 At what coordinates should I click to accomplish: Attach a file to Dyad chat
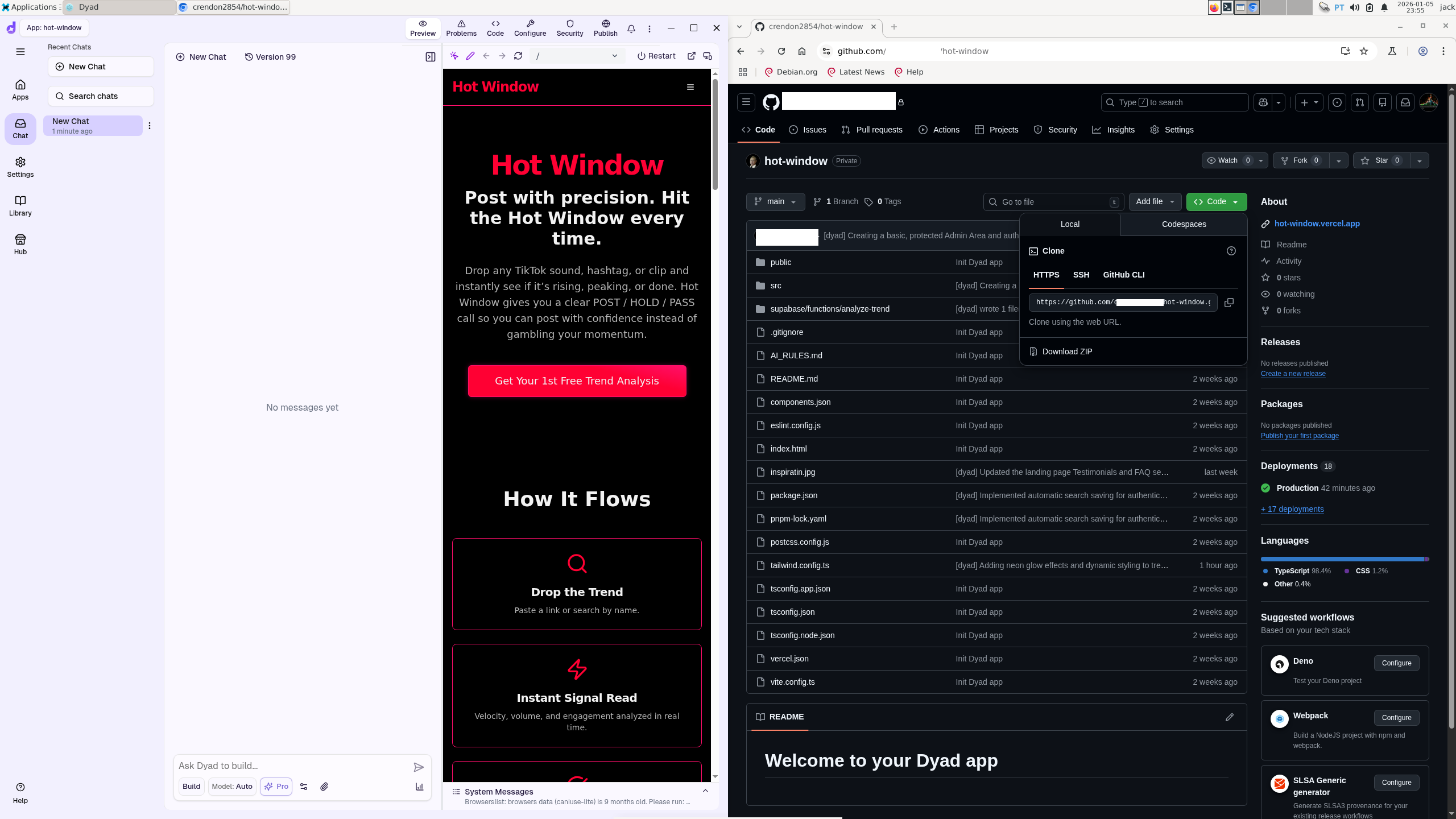(324, 787)
